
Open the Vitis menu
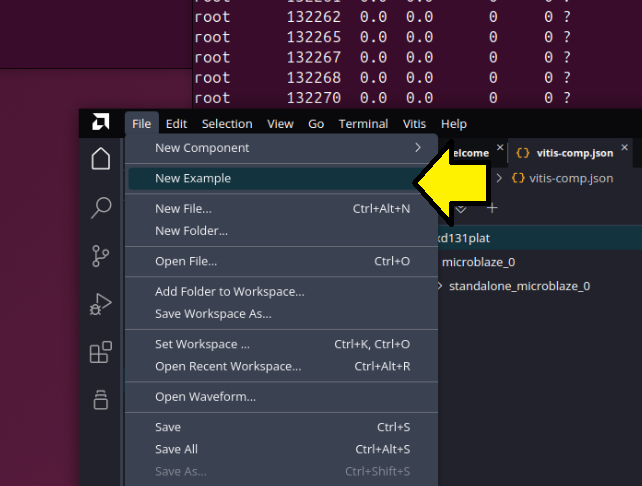[414, 124]
